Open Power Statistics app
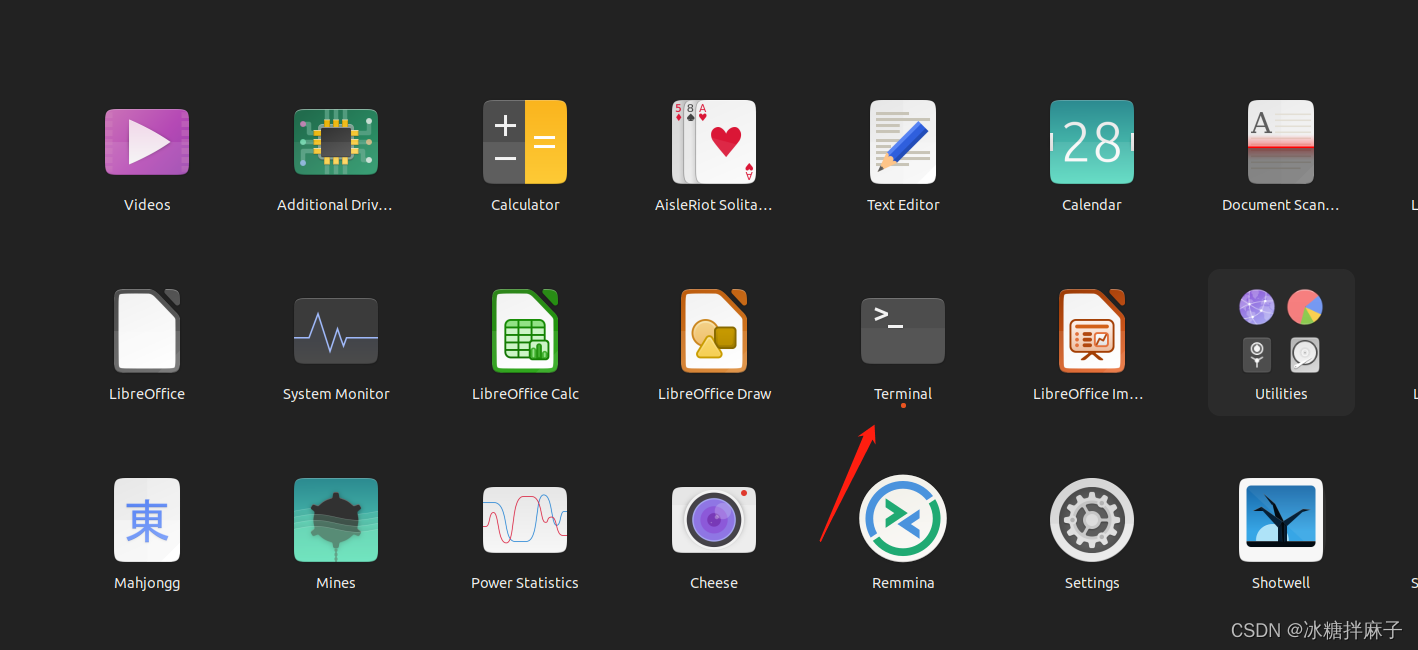The height and width of the screenshot is (650, 1418). click(525, 520)
